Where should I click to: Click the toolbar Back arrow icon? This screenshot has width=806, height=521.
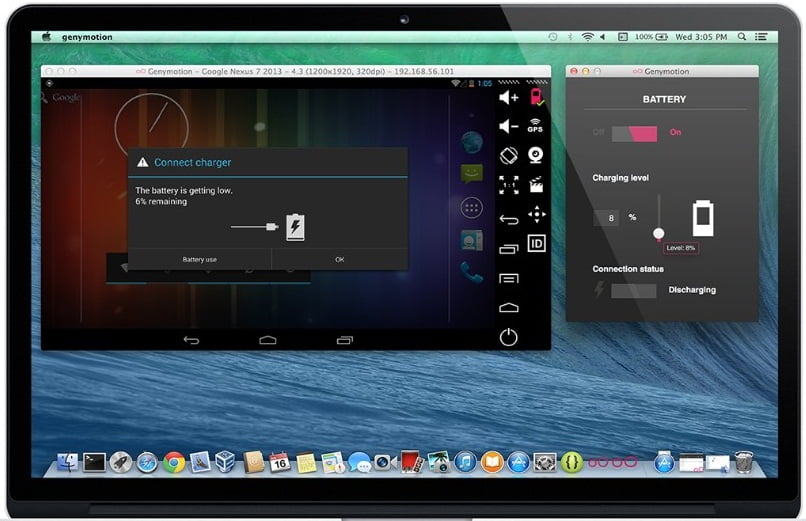(x=509, y=220)
